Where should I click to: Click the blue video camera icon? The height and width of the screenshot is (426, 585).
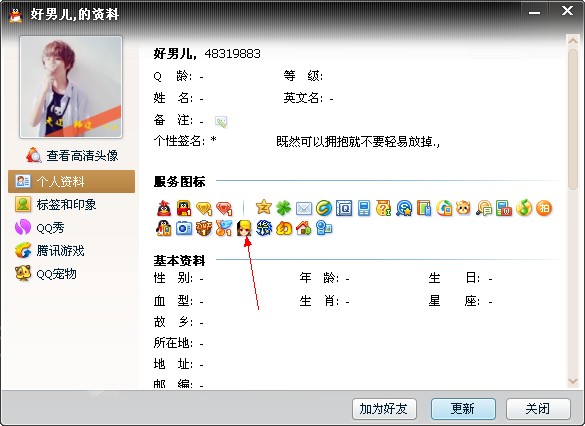pos(324,228)
